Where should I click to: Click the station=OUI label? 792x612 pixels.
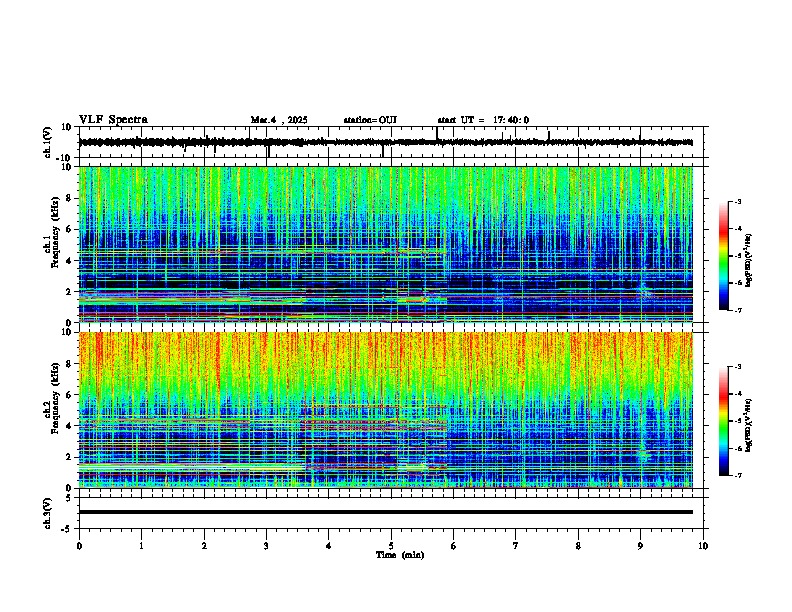point(370,120)
